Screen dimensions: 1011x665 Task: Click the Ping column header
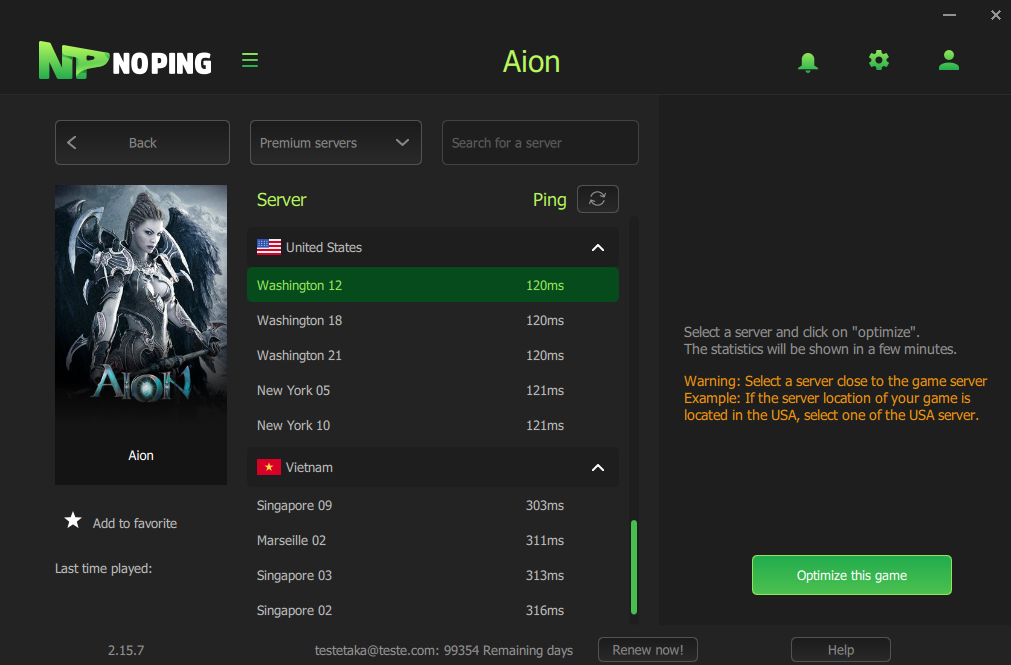(549, 200)
